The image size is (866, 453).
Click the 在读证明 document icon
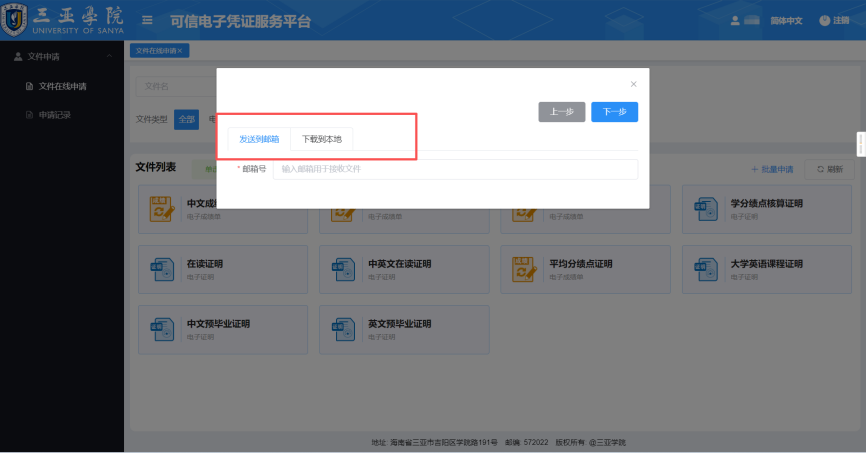[x=162, y=268]
